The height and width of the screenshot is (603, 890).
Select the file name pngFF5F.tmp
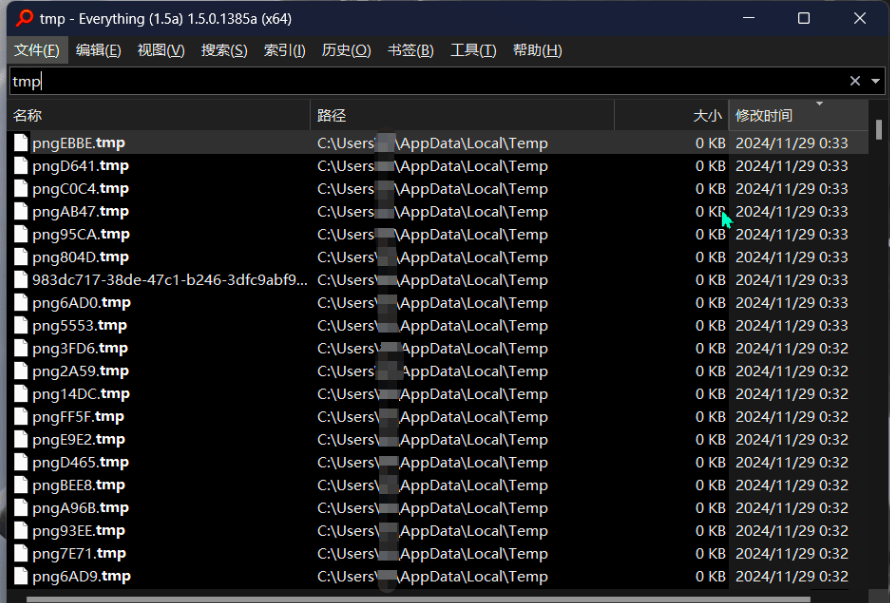tap(78, 417)
